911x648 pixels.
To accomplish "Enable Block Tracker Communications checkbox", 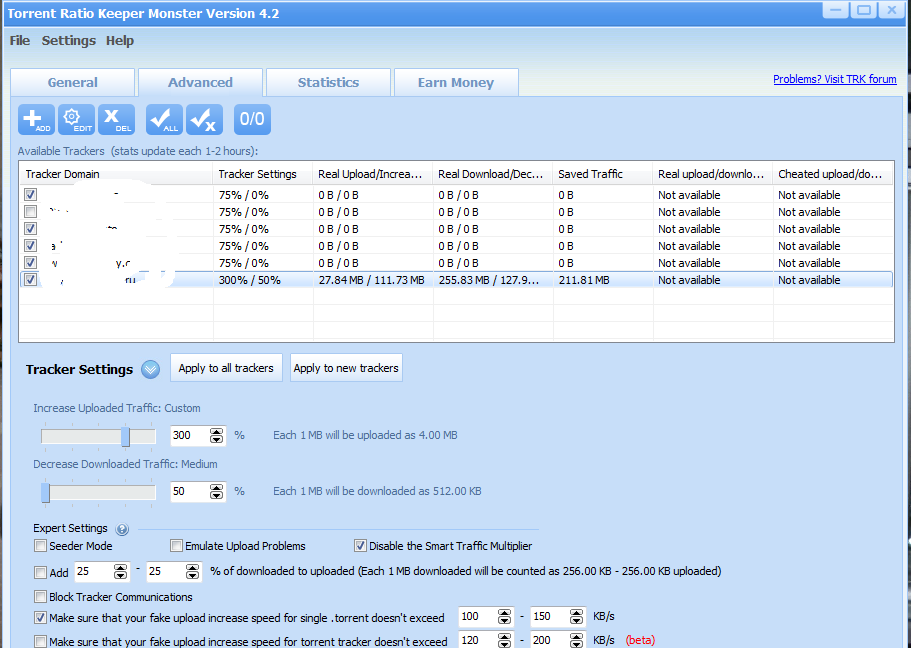I will point(41,597).
